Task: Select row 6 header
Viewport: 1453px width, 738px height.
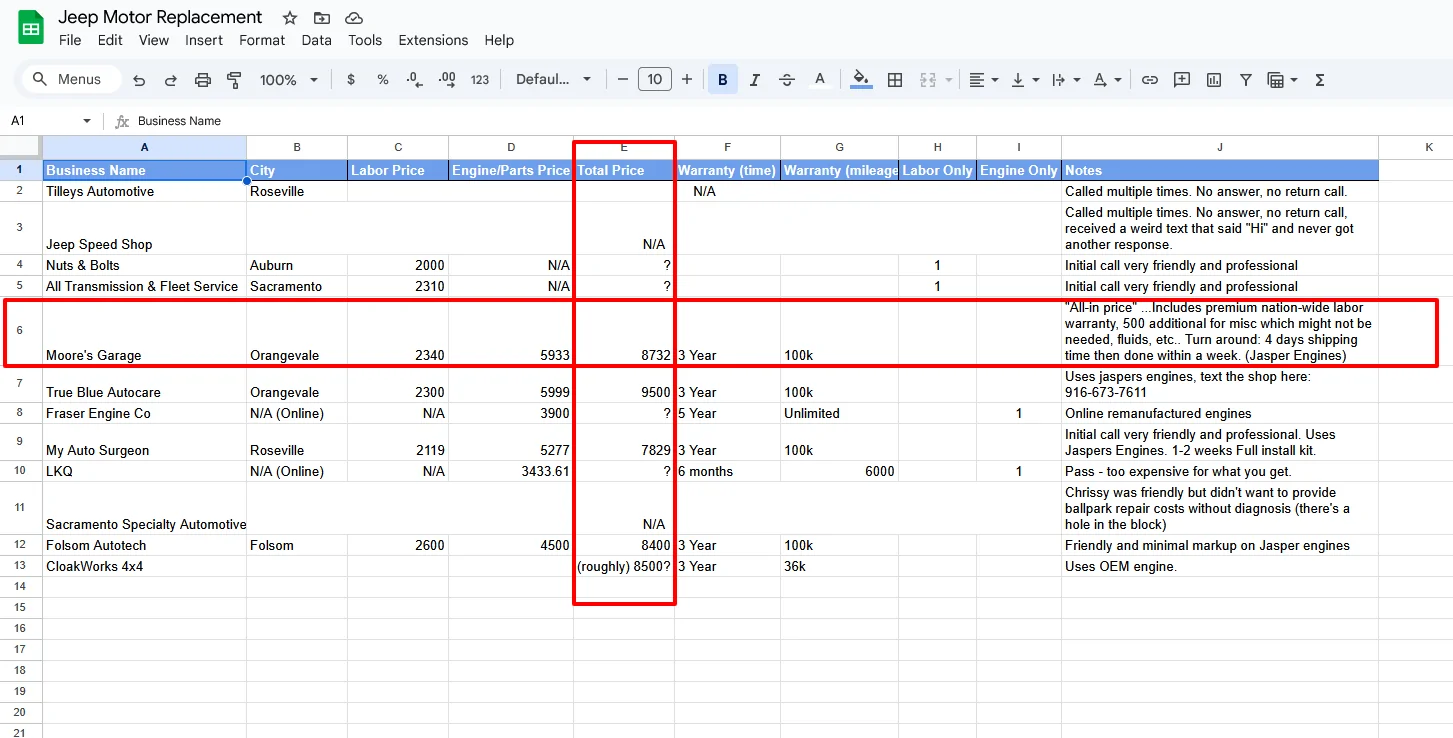Action: point(21,331)
